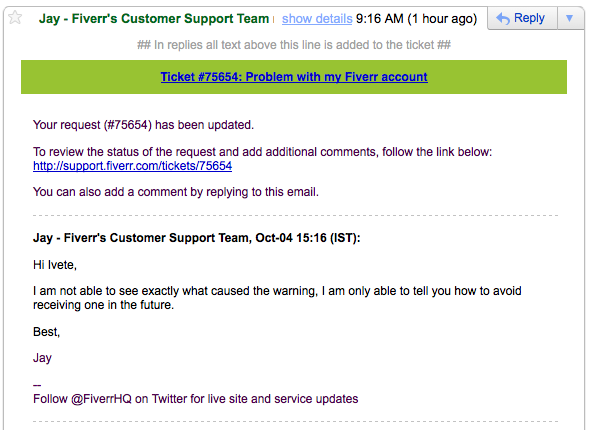Click 'You can also add a comment' line
594x430 pixels.
coord(176,192)
